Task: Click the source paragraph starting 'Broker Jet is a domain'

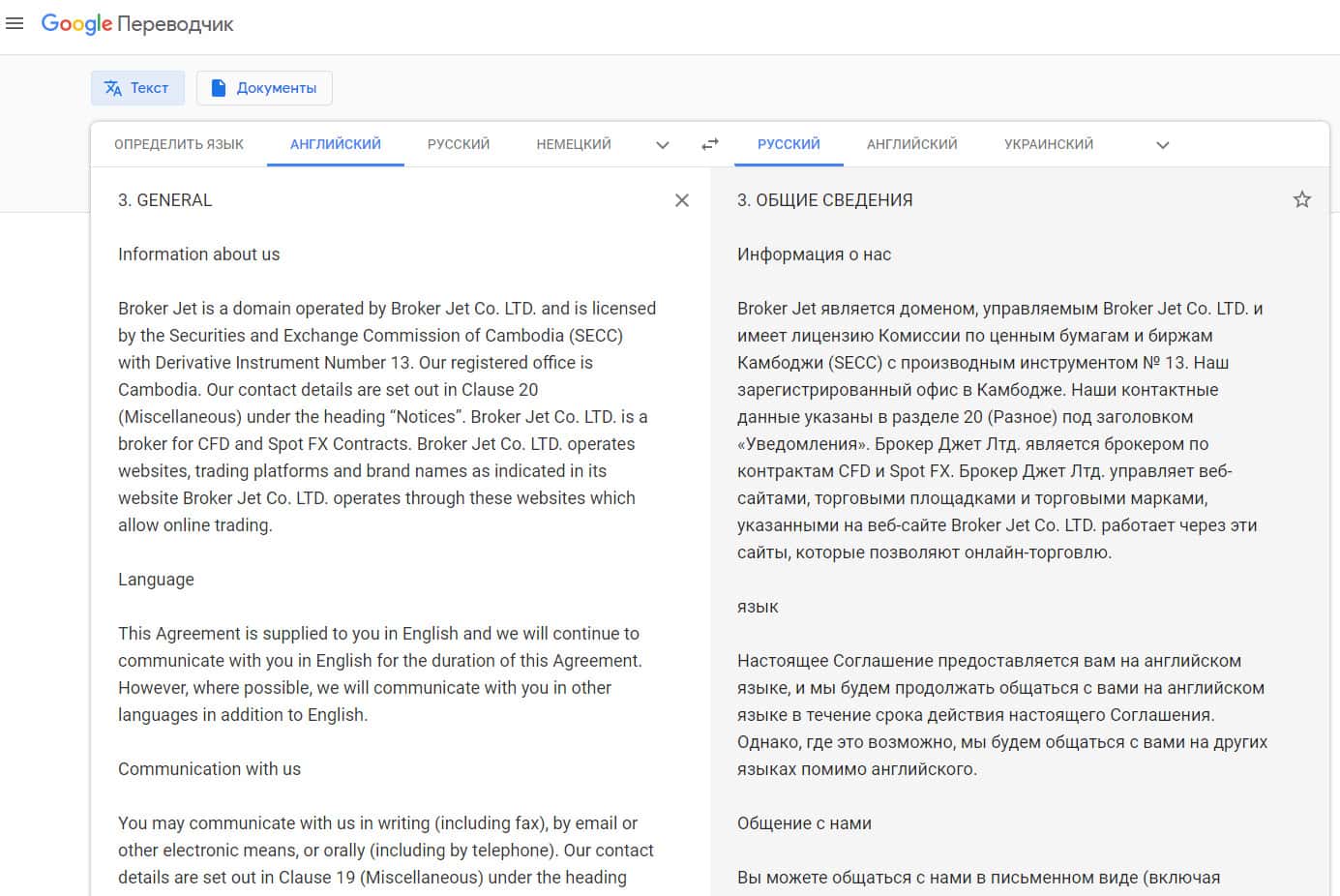Action: pyautogui.click(x=387, y=417)
